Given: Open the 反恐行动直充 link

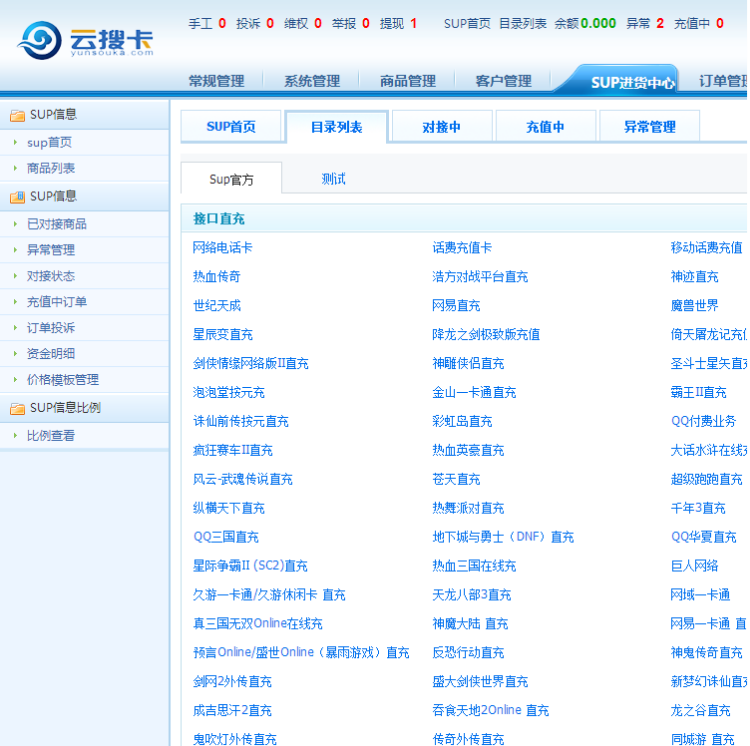Looking at the screenshot, I should [468, 653].
